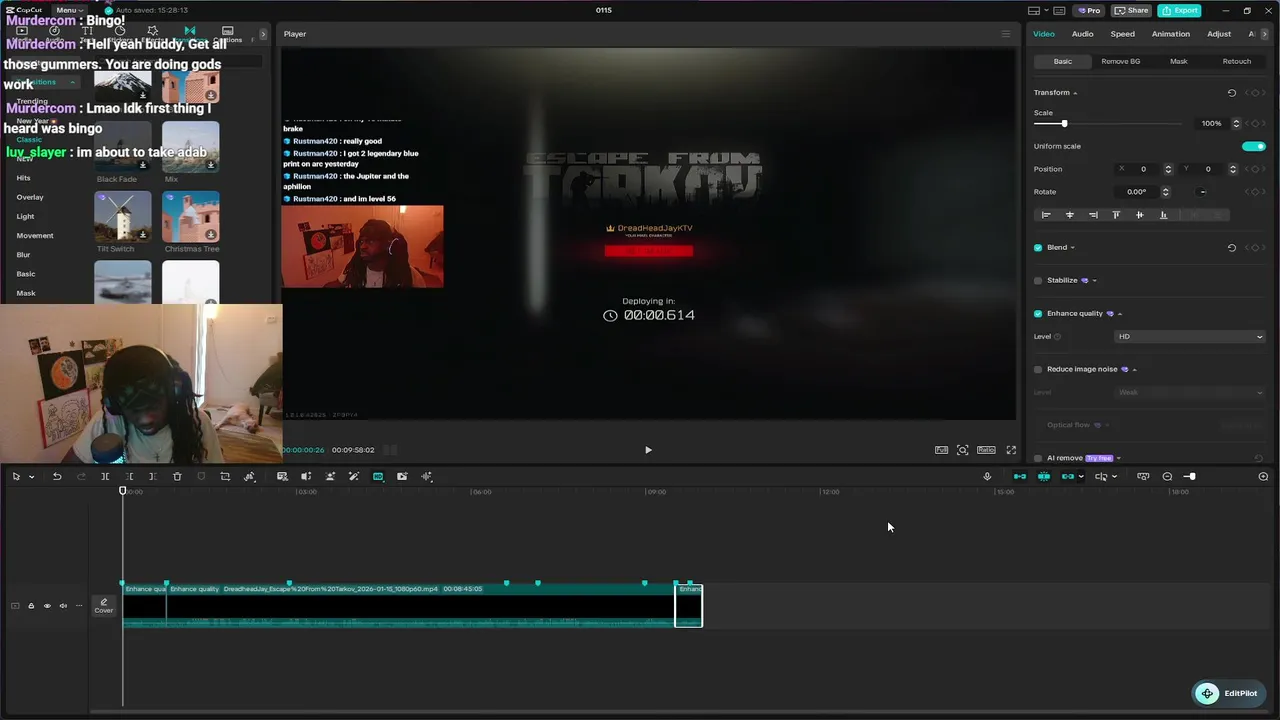Hide the main track with eye icon
The image size is (1280, 720).
click(x=47, y=606)
